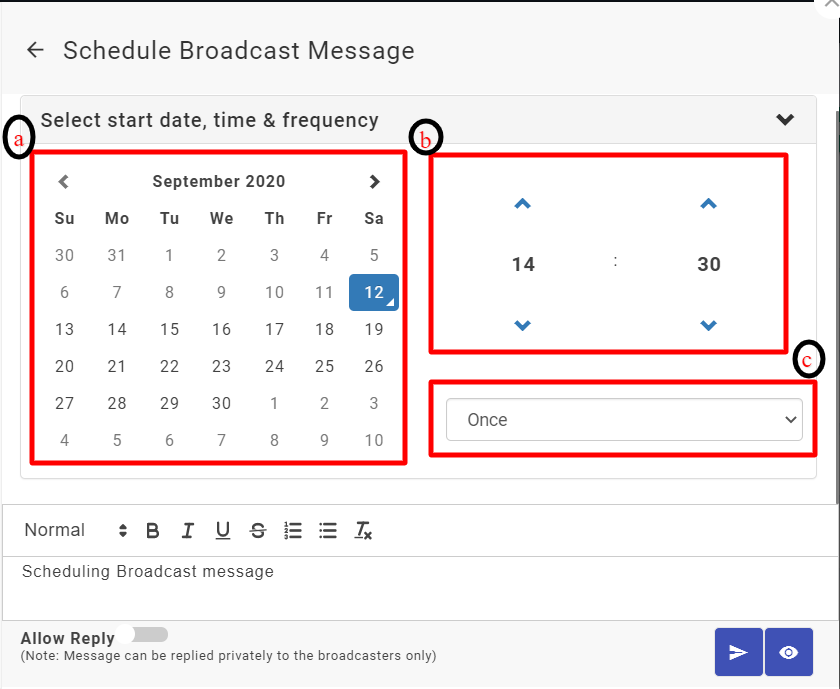Decrease the minute value
The height and width of the screenshot is (689, 840).
pos(708,325)
